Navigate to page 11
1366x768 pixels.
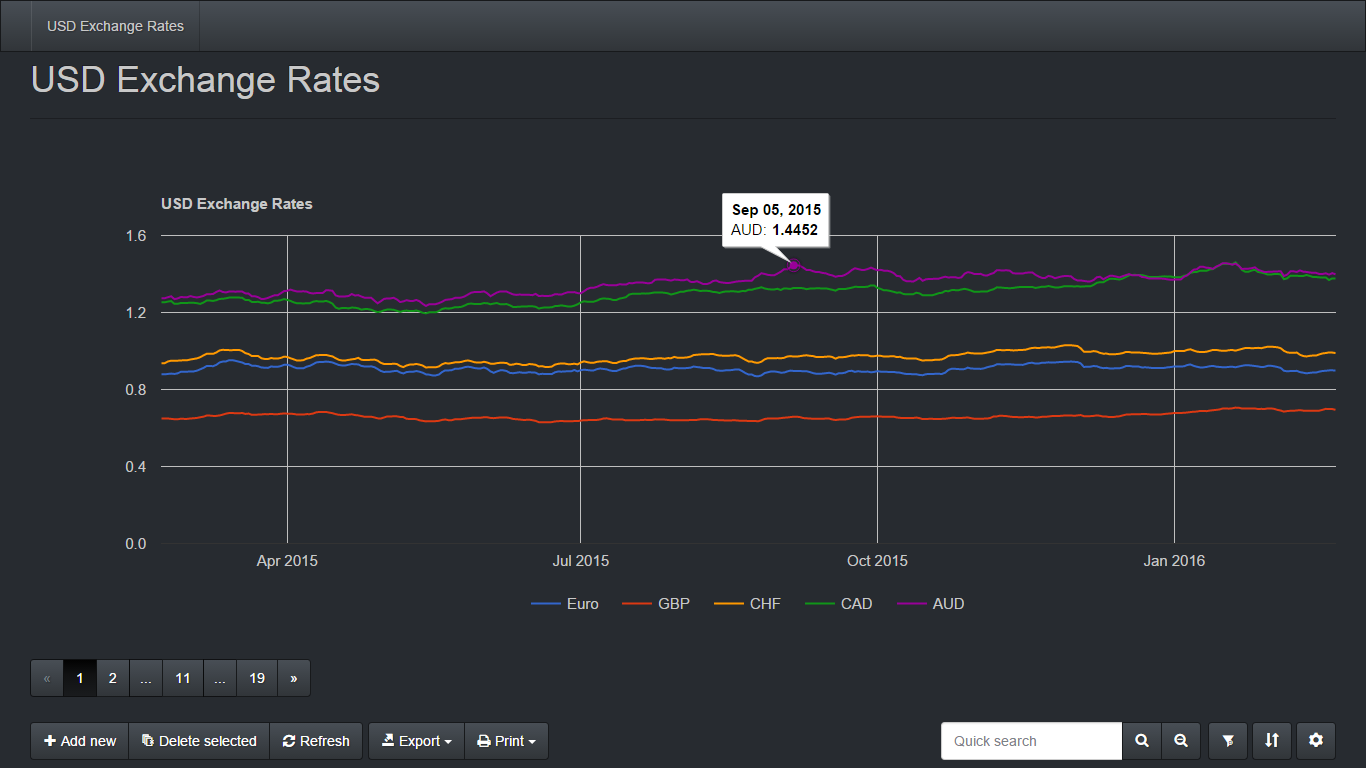183,678
